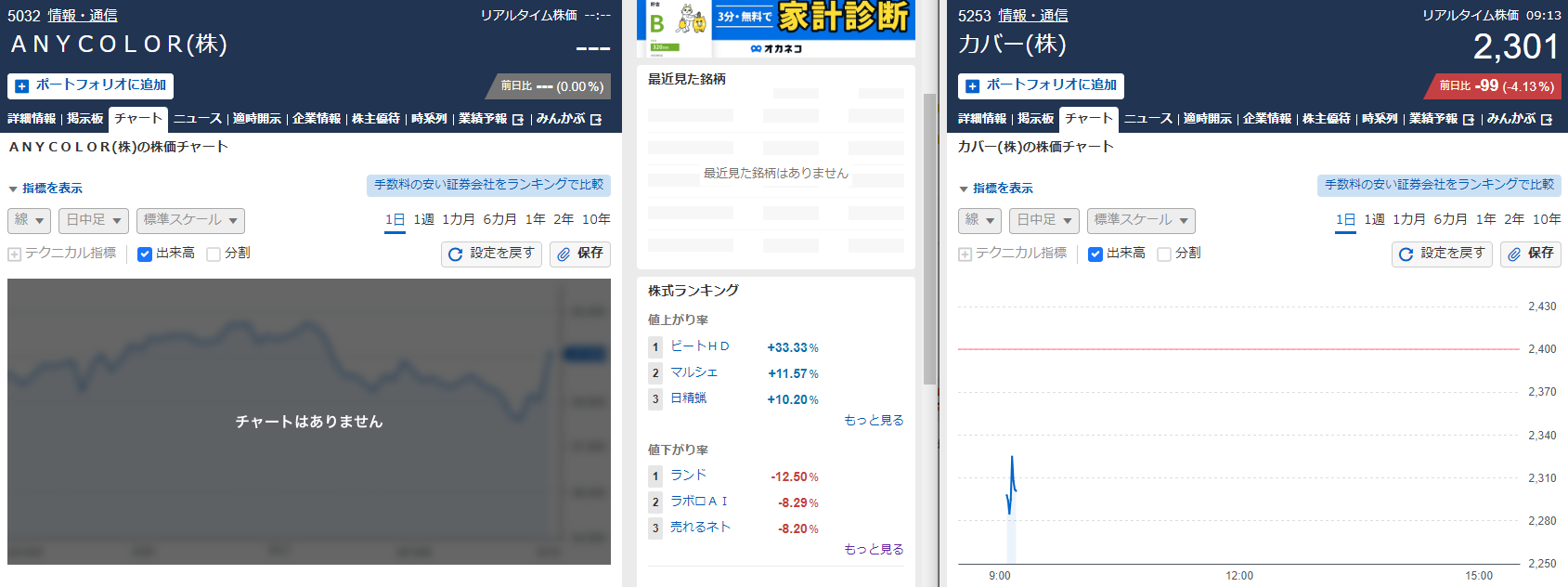Open 情報・通信 sector link beside 5032

tap(83, 16)
